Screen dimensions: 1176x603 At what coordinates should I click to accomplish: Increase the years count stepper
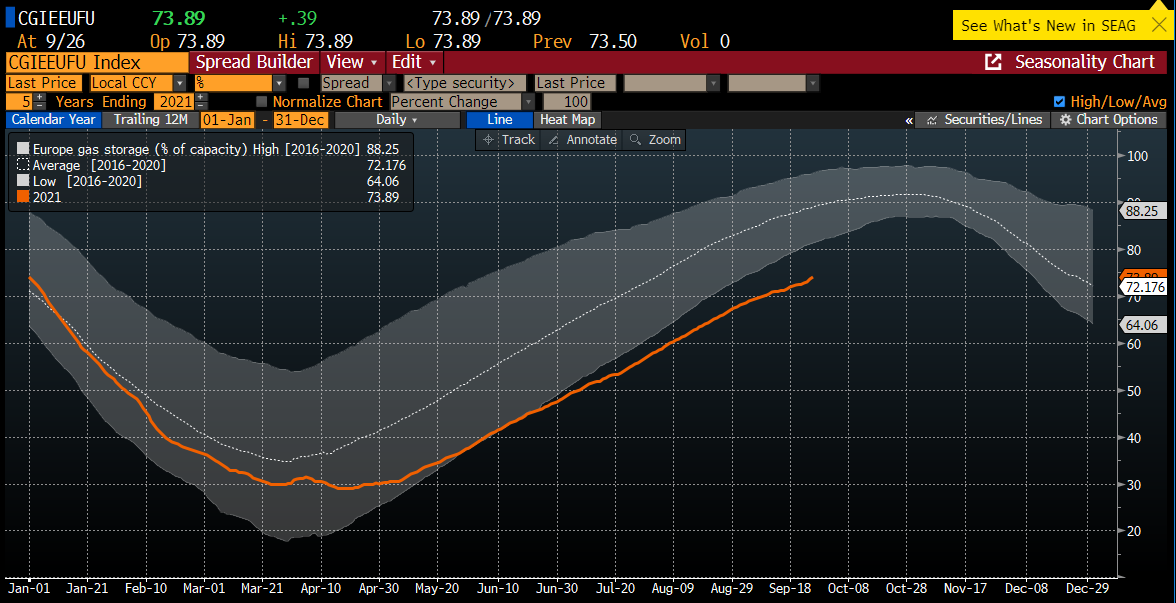coord(40,98)
